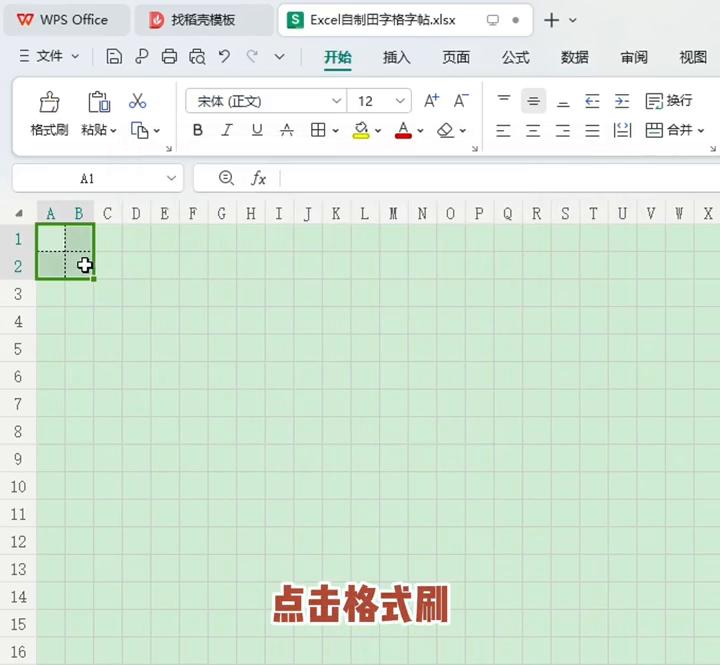The image size is (720, 665).
Task: Click the Decrease indent icon
Action: coord(592,101)
